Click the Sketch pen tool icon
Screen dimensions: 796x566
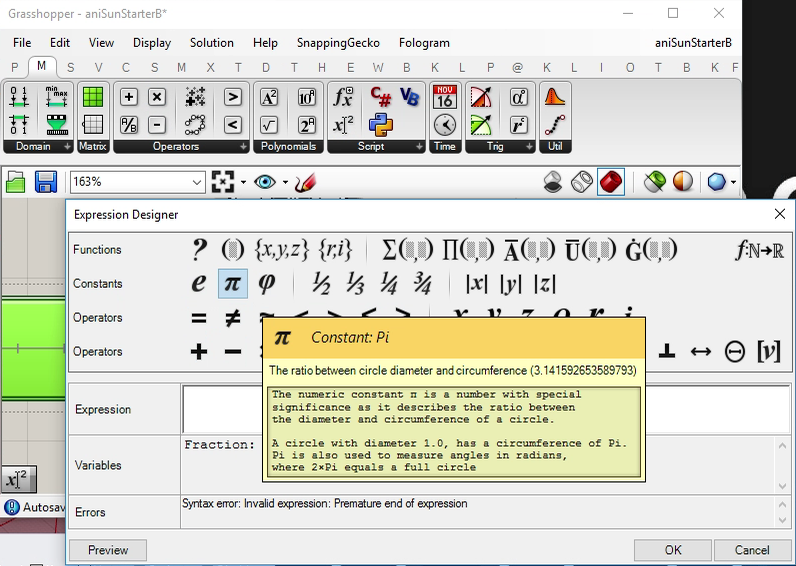305,182
